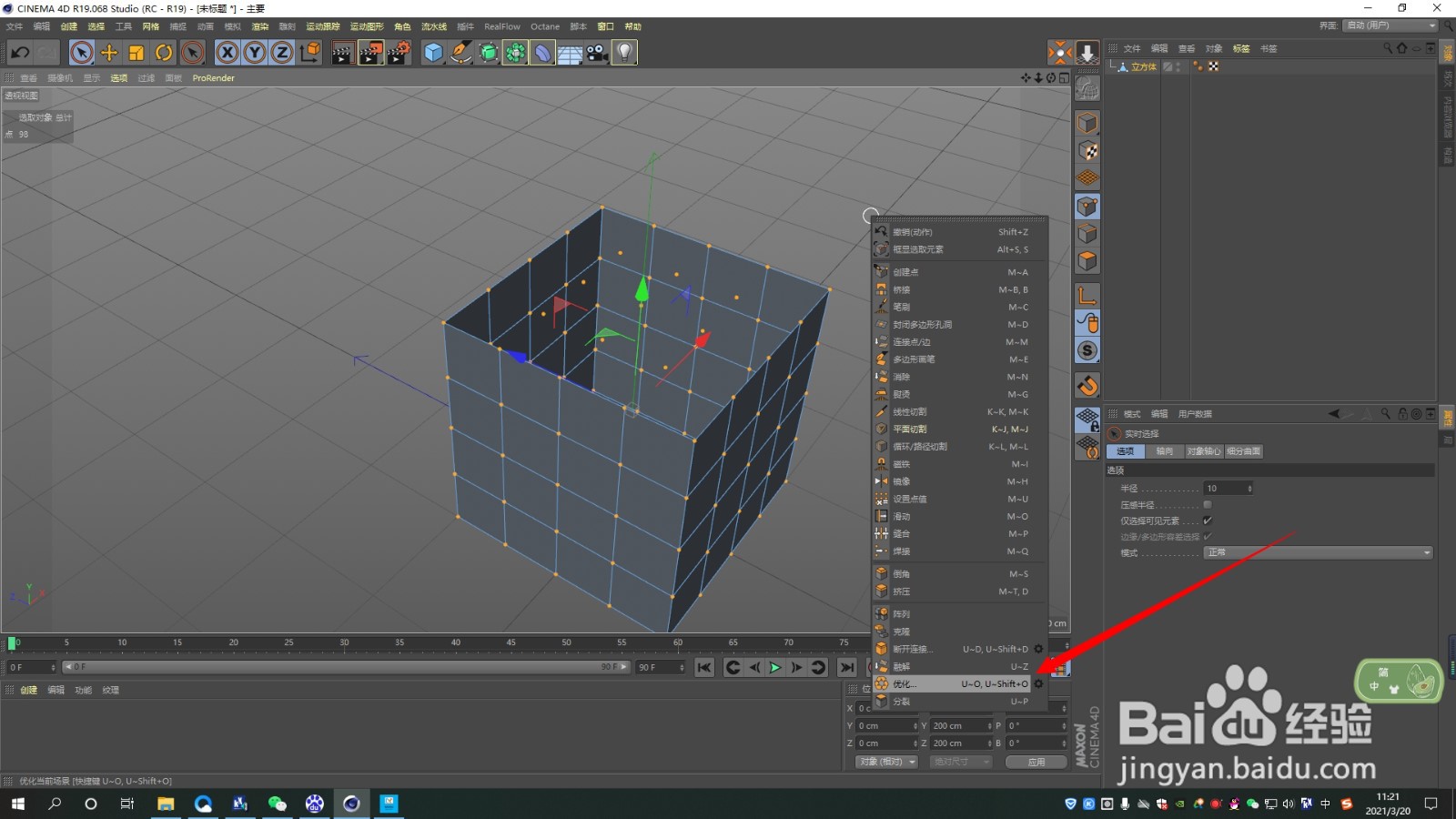Screen dimensions: 1456x819
Task: Open Windows Start menu
Action: [18, 804]
